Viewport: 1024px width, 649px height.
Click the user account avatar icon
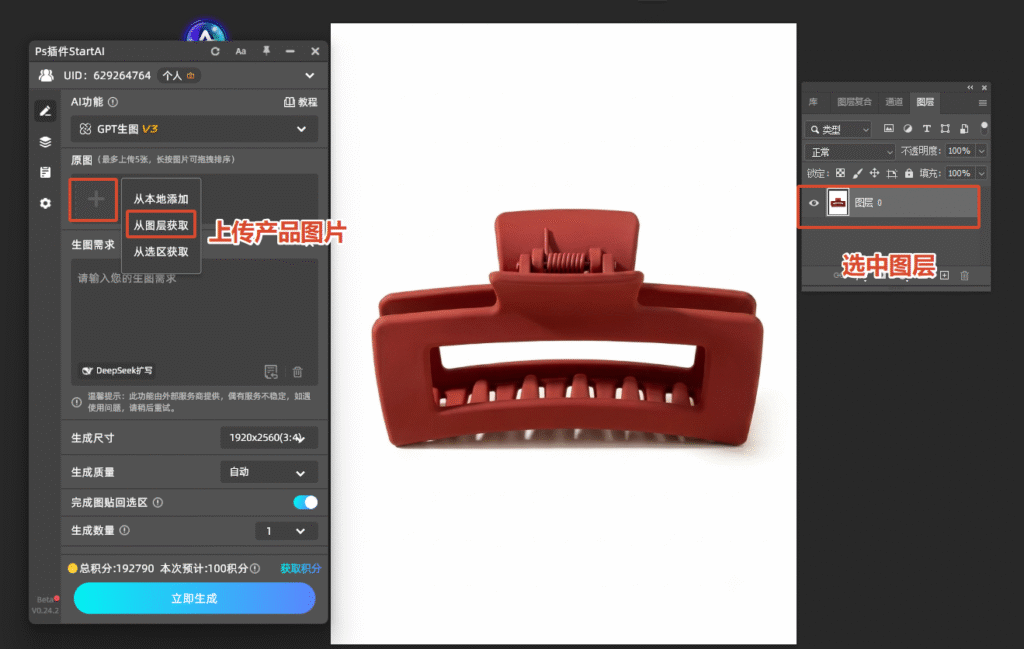click(x=46, y=76)
